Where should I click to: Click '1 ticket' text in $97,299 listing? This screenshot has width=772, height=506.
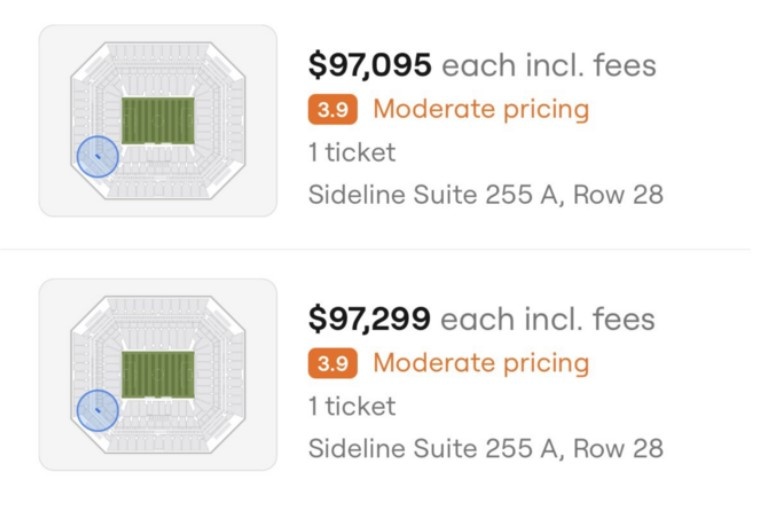(351, 406)
